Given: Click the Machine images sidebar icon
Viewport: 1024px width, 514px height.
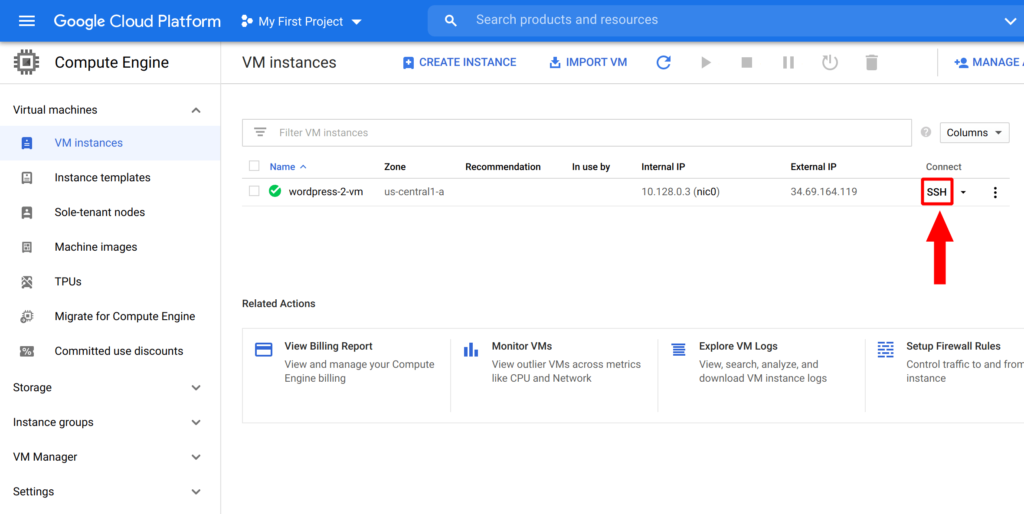Looking at the screenshot, I should tap(27, 247).
